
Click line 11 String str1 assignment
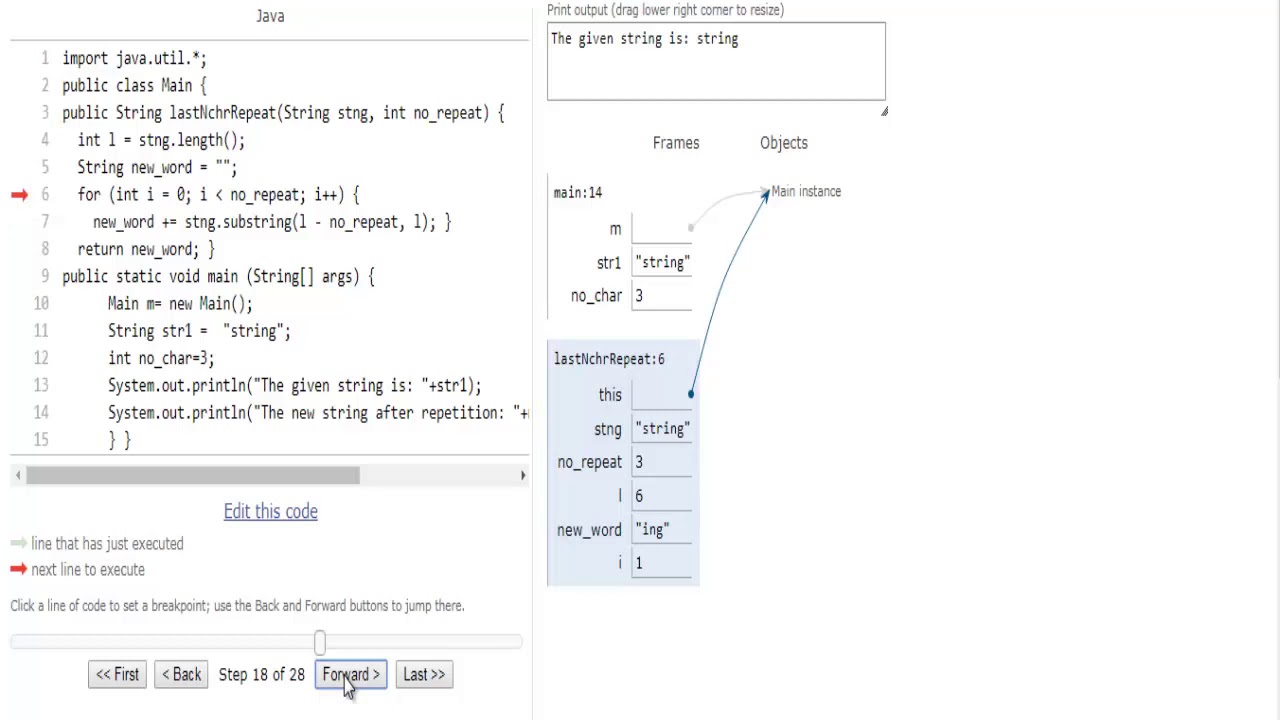(x=199, y=331)
